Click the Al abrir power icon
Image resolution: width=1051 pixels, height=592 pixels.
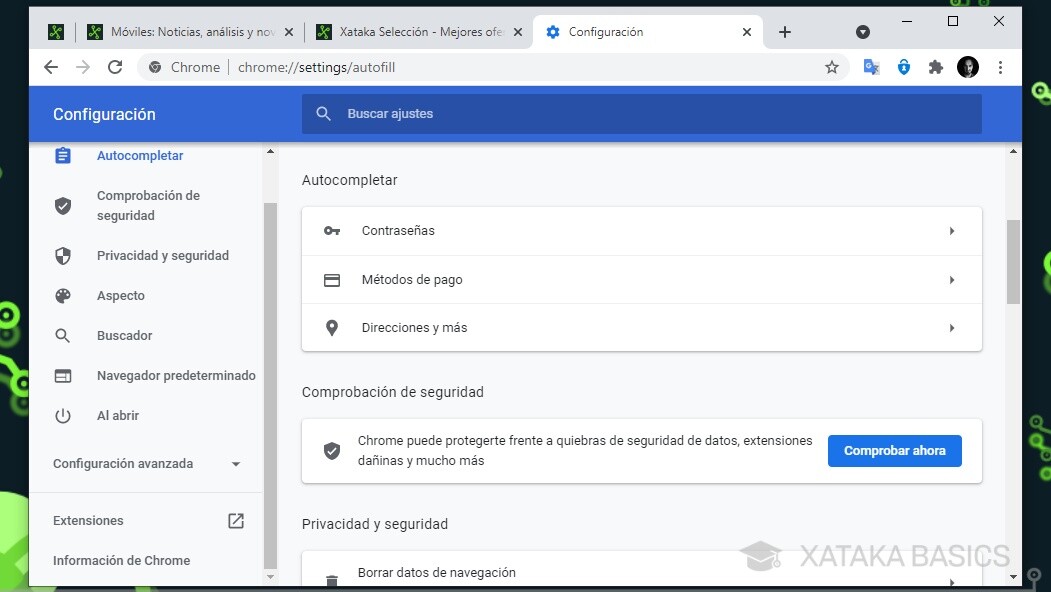click(x=62, y=415)
